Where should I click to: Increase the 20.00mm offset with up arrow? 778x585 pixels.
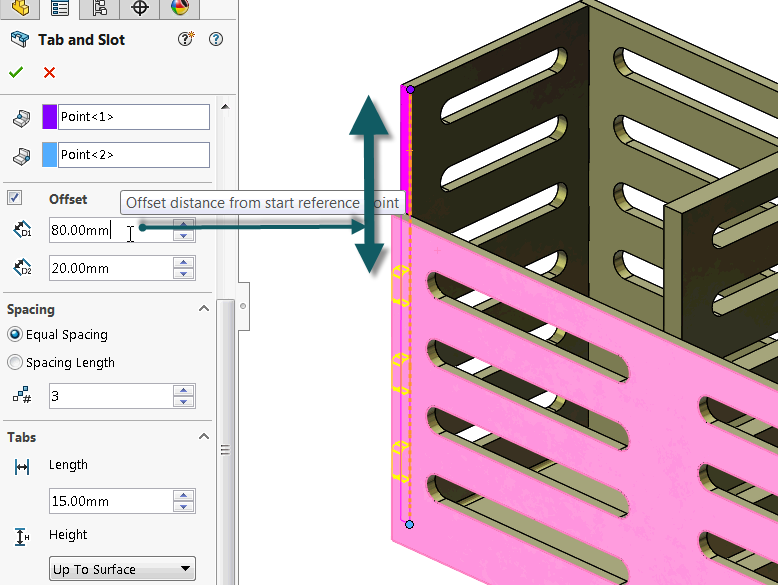point(184,262)
